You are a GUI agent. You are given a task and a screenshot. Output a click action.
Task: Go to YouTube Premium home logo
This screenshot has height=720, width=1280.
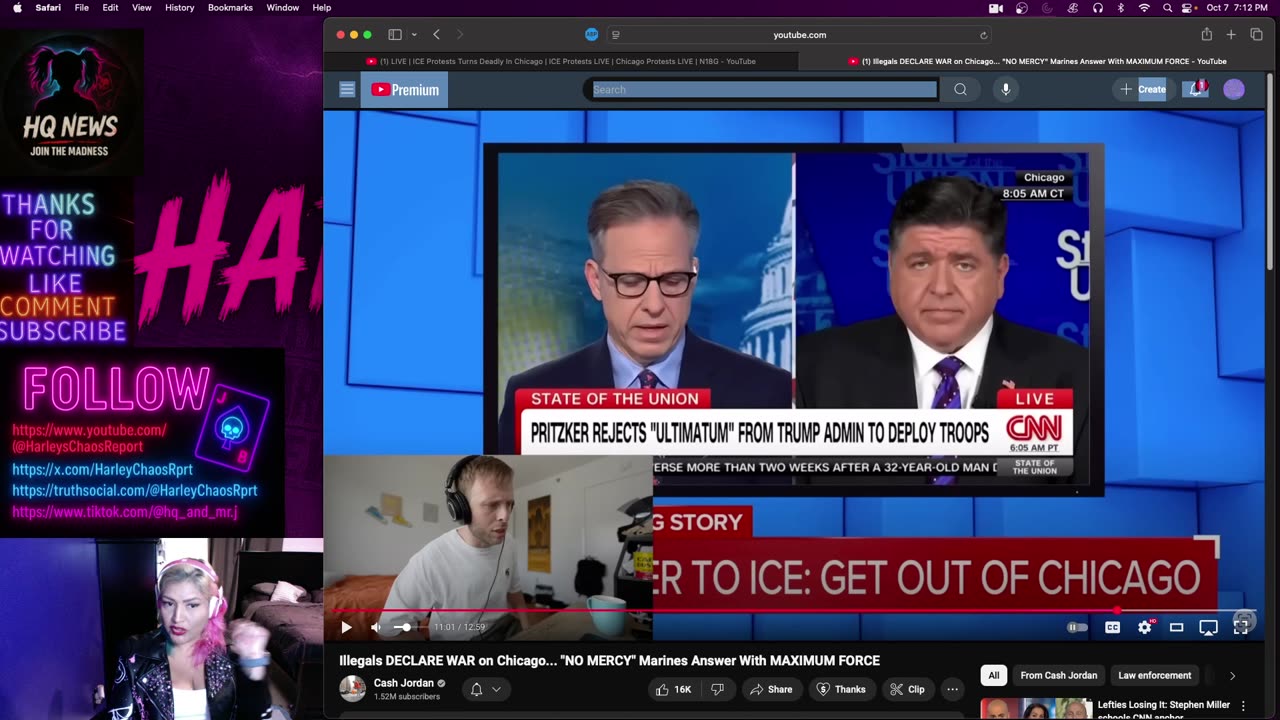click(x=405, y=89)
